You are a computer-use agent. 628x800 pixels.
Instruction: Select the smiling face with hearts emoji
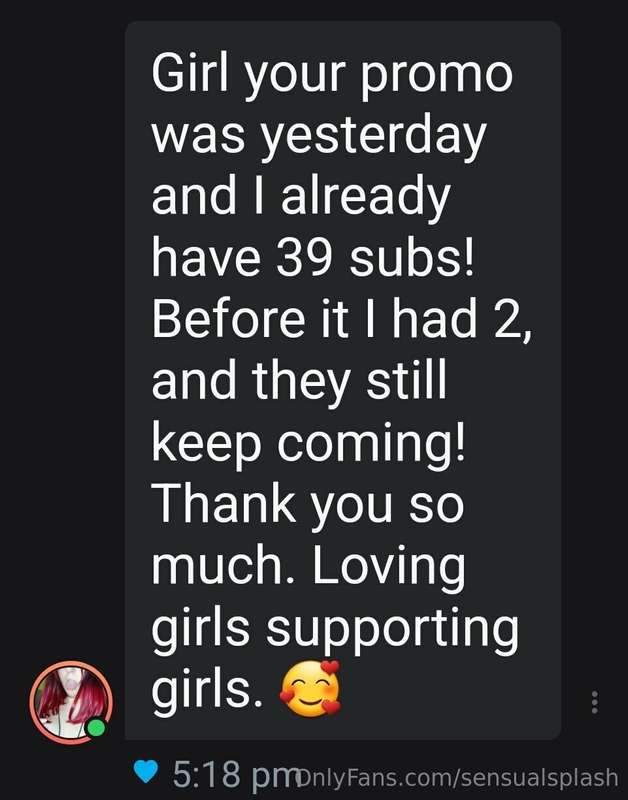(x=310, y=688)
